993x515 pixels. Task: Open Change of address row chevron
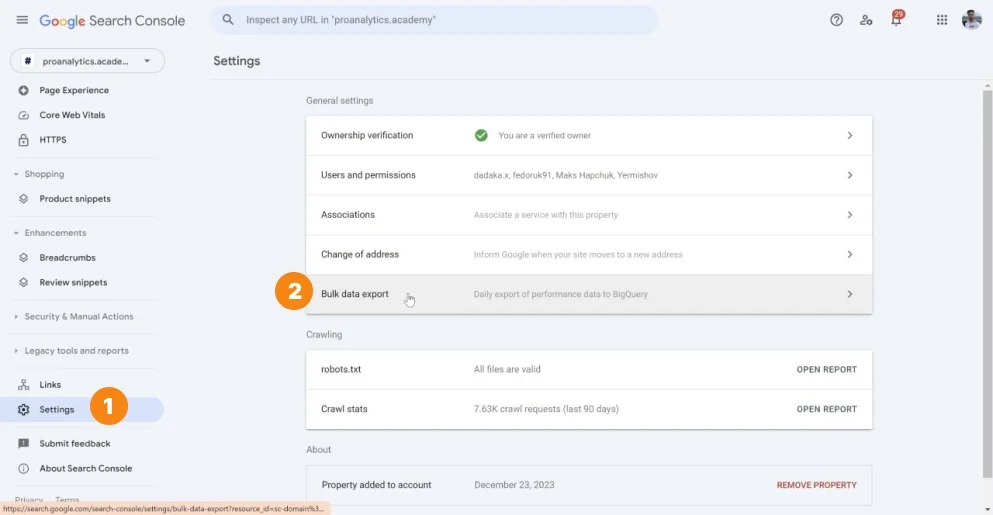(850, 254)
